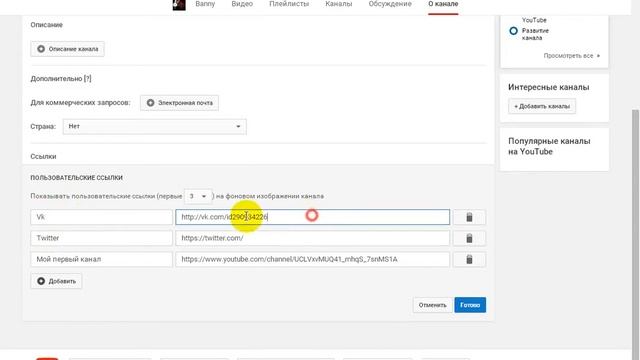The image size is (640, 360).
Task: Click the Интересные каналы heading
Action: click(x=549, y=87)
